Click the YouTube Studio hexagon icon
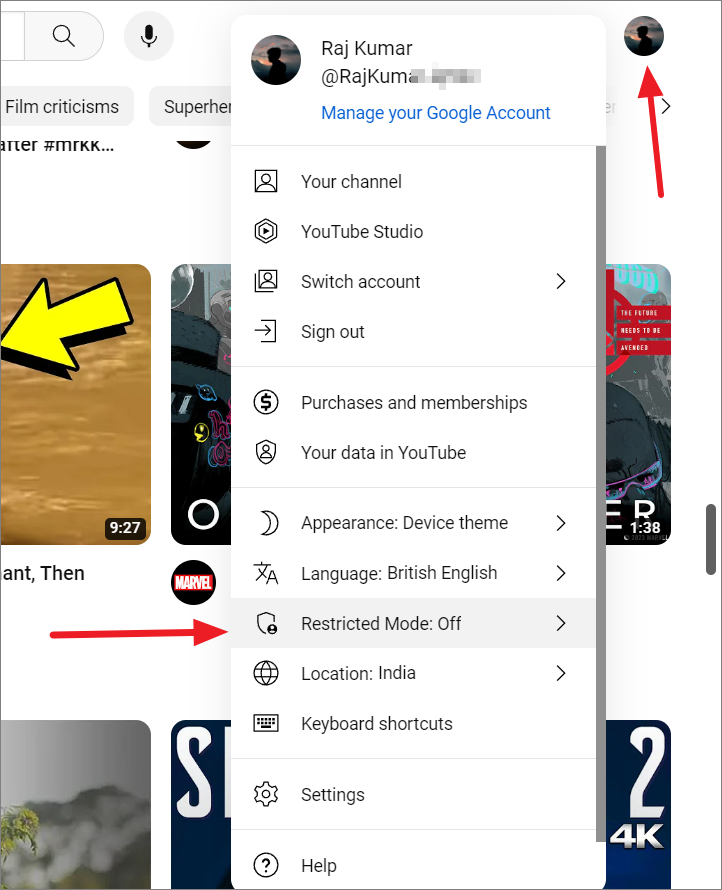Screen dimensions: 722x890 [266, 232]
